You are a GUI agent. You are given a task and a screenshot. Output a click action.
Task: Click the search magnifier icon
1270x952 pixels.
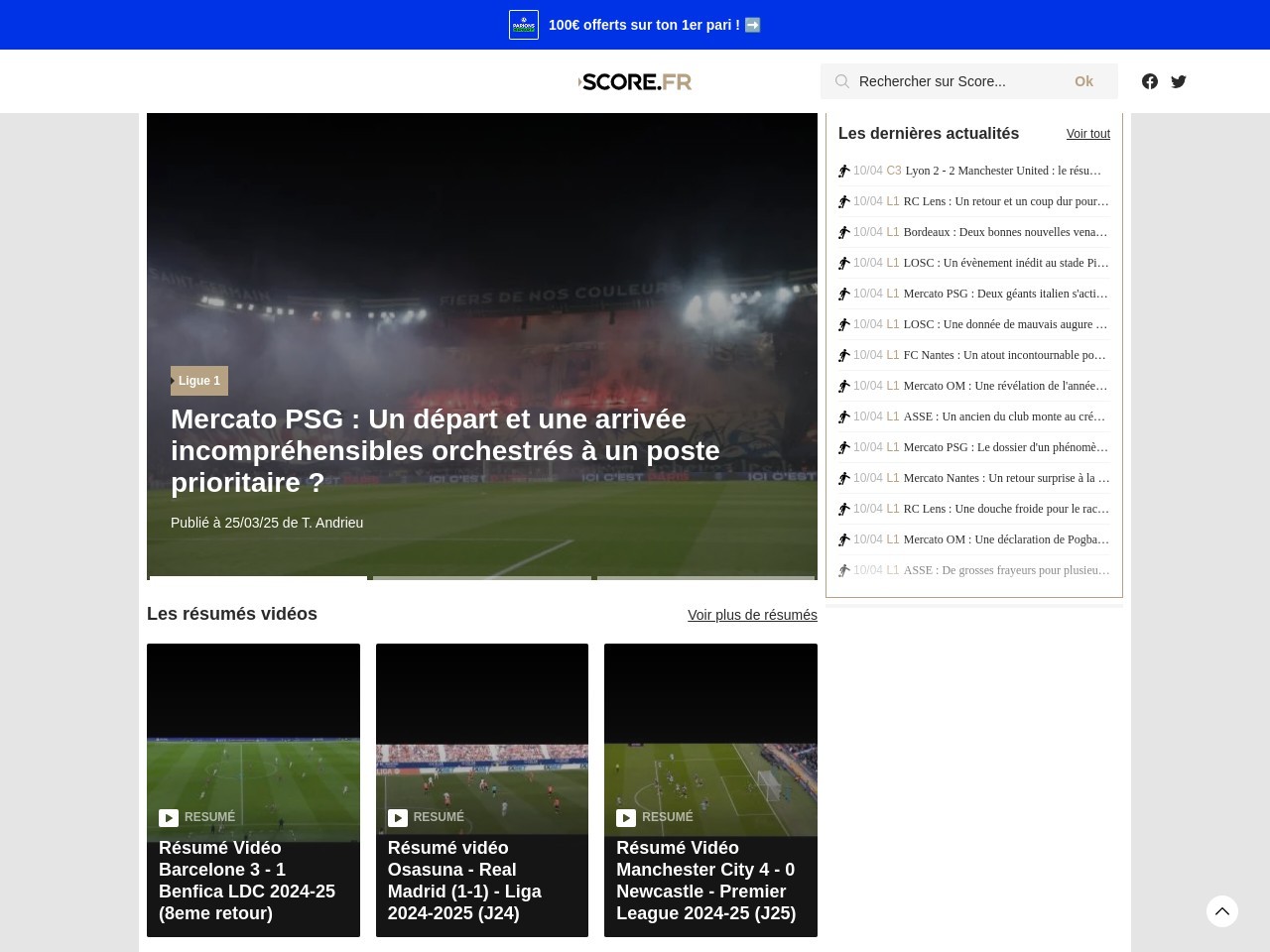click(x=842, y=81)
